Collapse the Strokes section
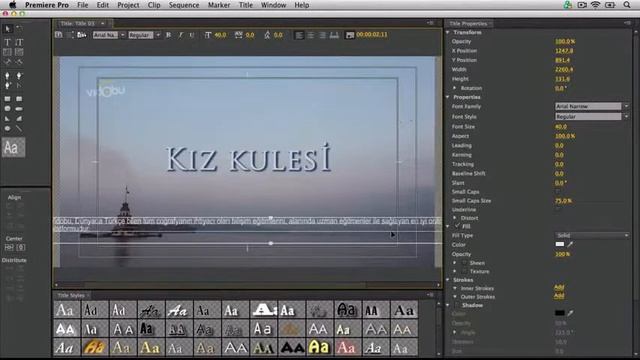This screenshot has height=360, width=640. [448, 280]
